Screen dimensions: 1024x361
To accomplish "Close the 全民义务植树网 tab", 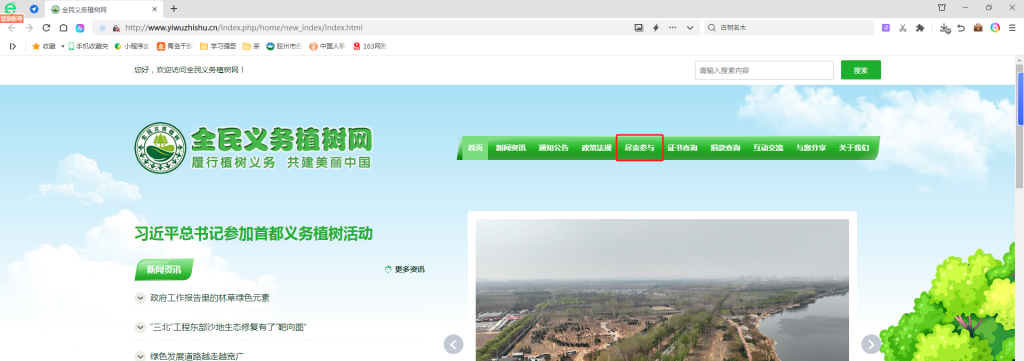I will point(155,9).
